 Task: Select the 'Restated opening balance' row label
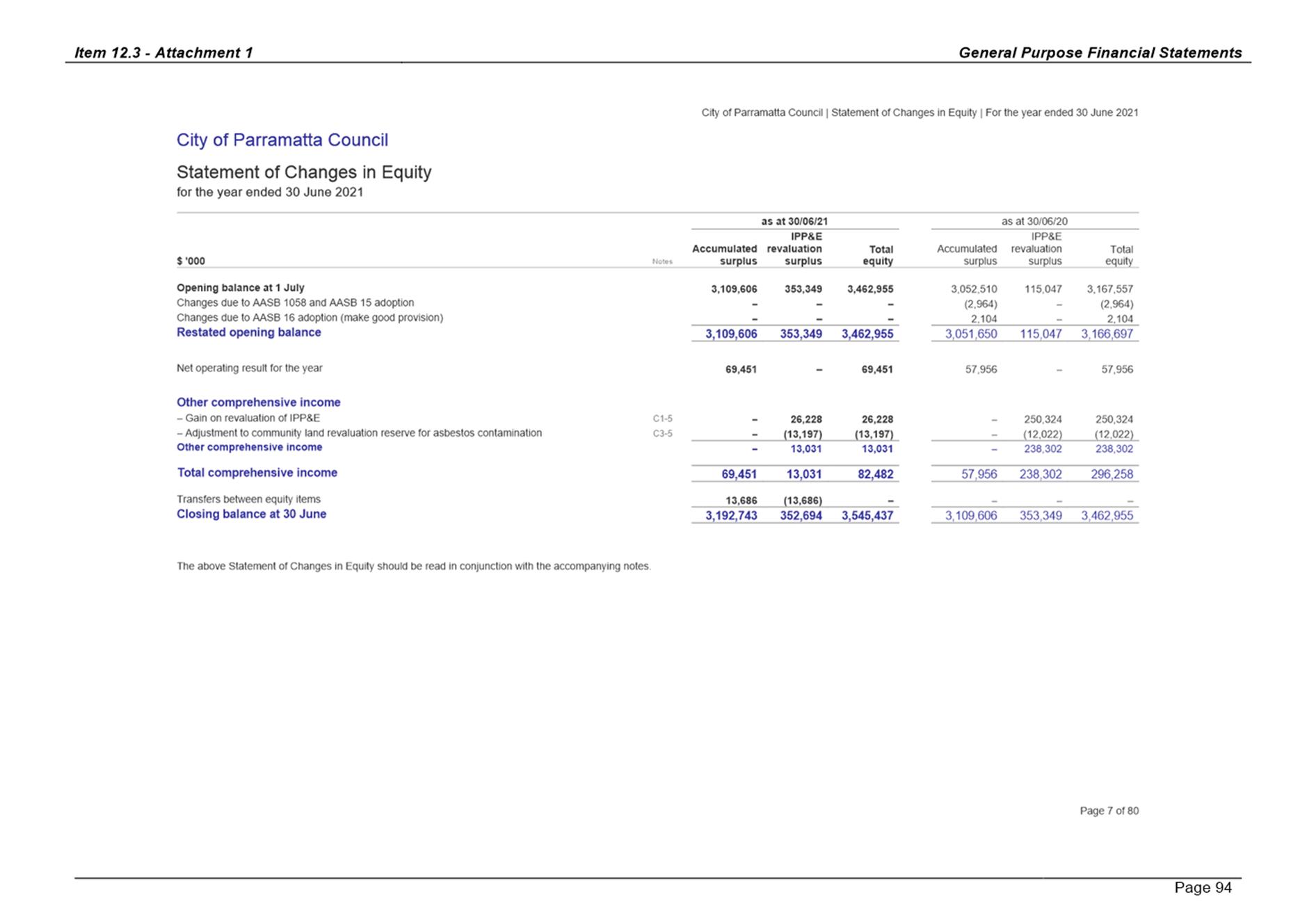tap(248, 332)
